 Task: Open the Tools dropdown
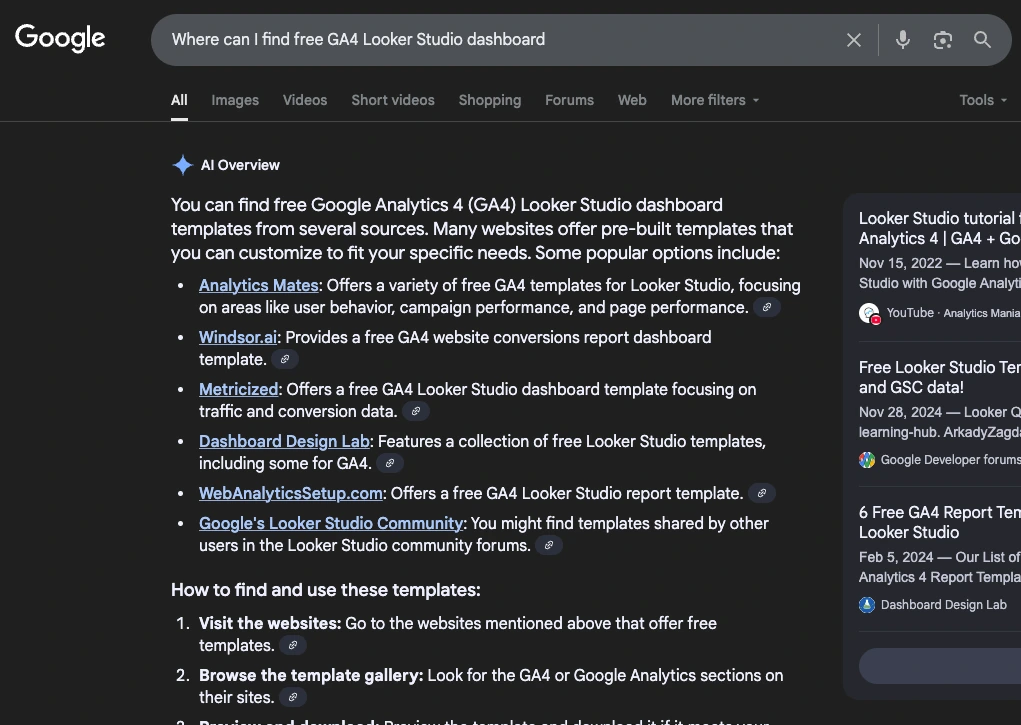(983, 100)
